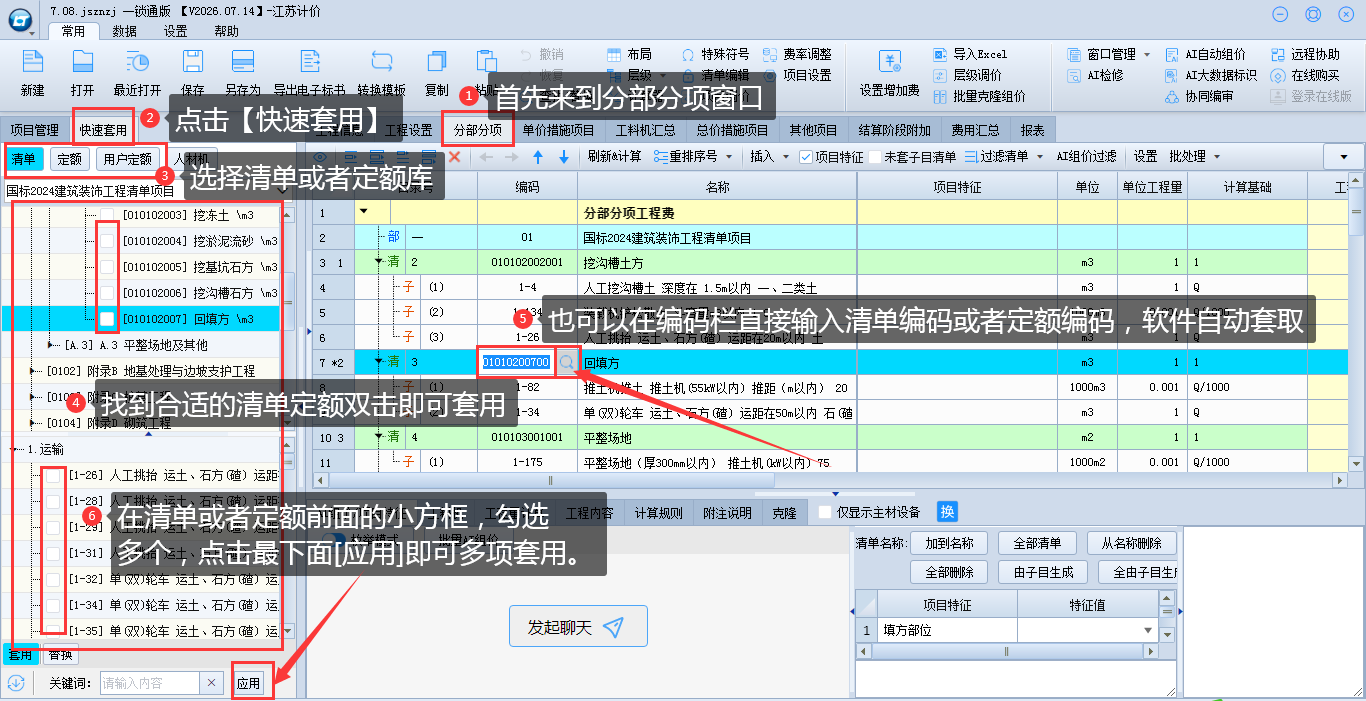Screen dimensions: 1366x701
Task: Click 批量克隆组价 tool
Action: (x=980, y=96)
